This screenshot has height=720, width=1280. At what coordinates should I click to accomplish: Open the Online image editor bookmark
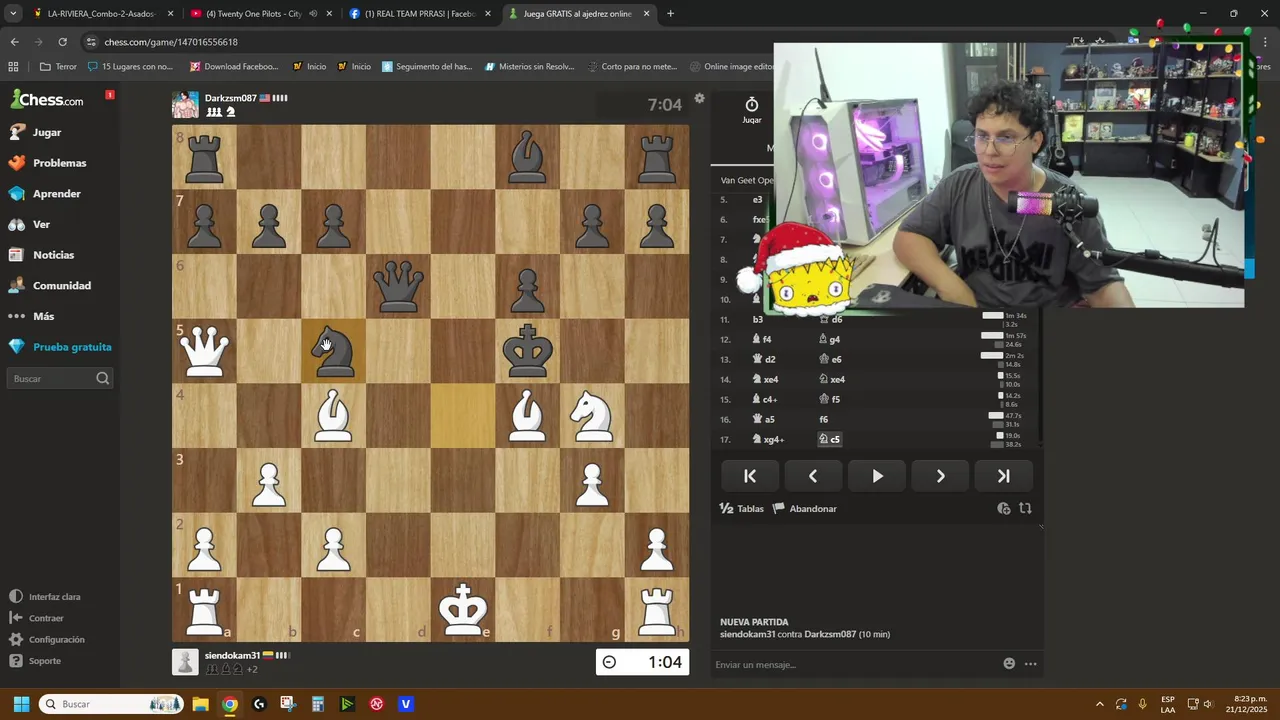pyautogui.click(x=731, y=67)
